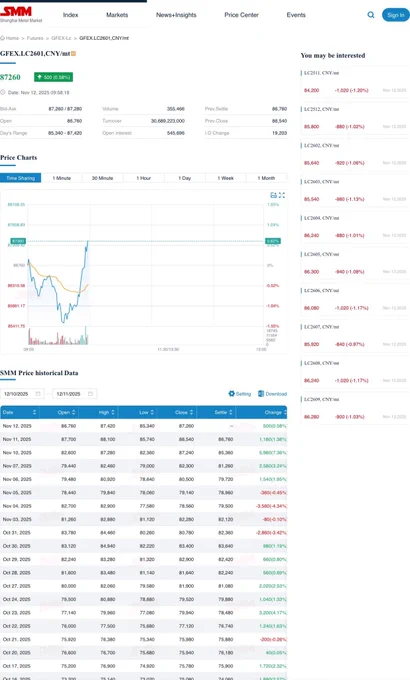410x680 pixels.
Task: Click the Nov 11, 2025 table row date
Action: click(x=17, y=439)
